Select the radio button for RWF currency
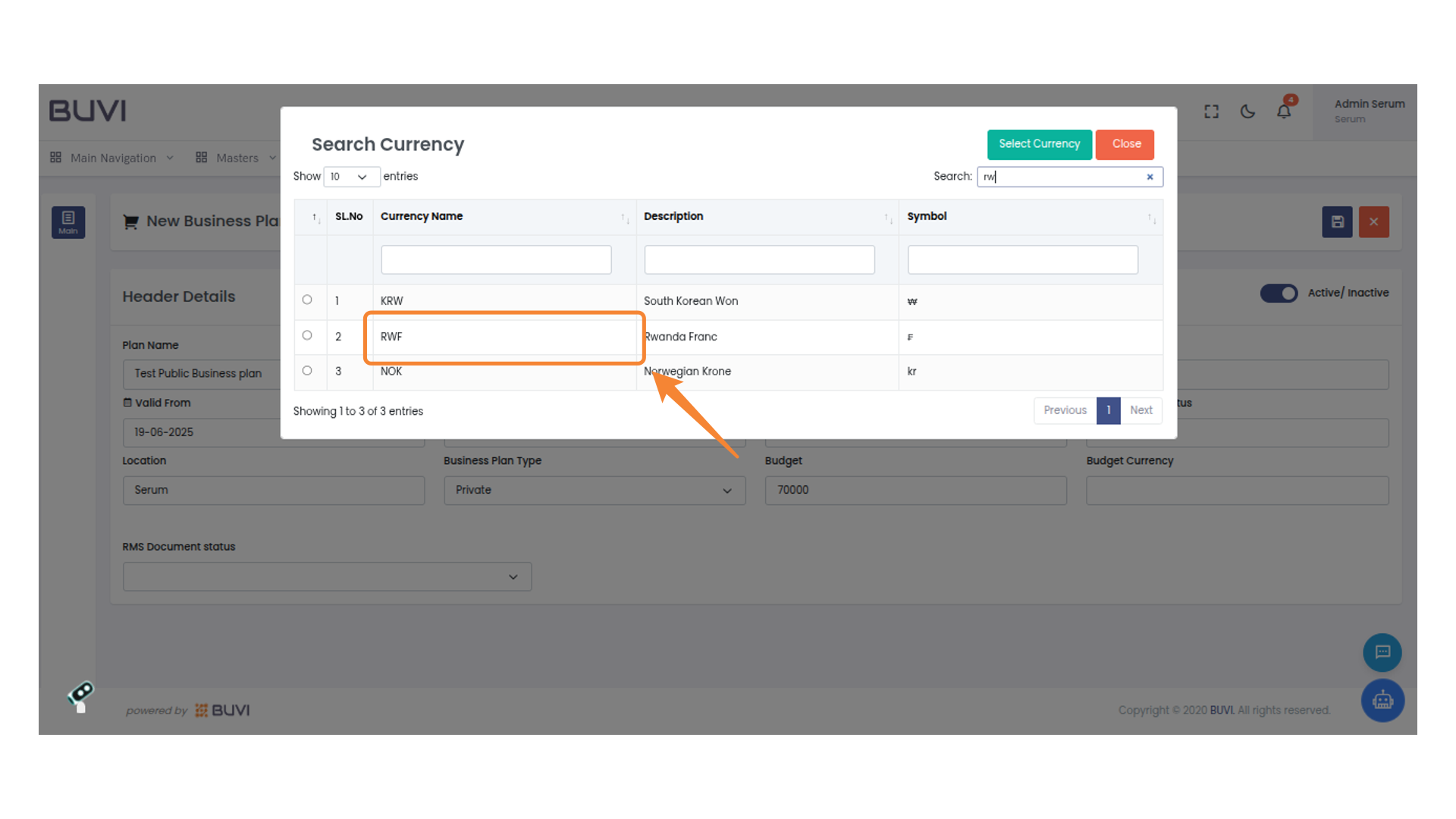This screenshot has width=1456, height=819. point(308,334)
